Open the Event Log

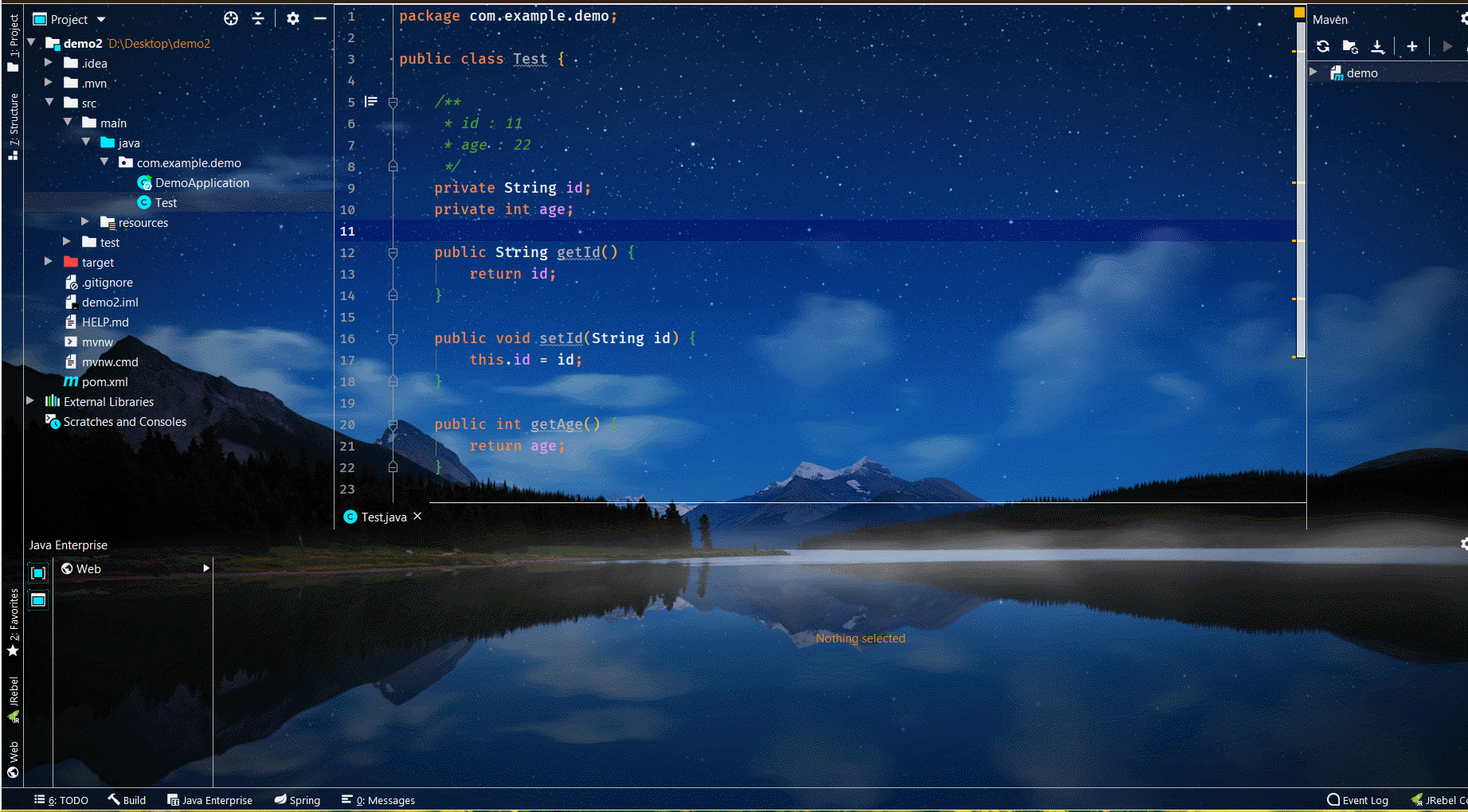(x=1358, y=800)
